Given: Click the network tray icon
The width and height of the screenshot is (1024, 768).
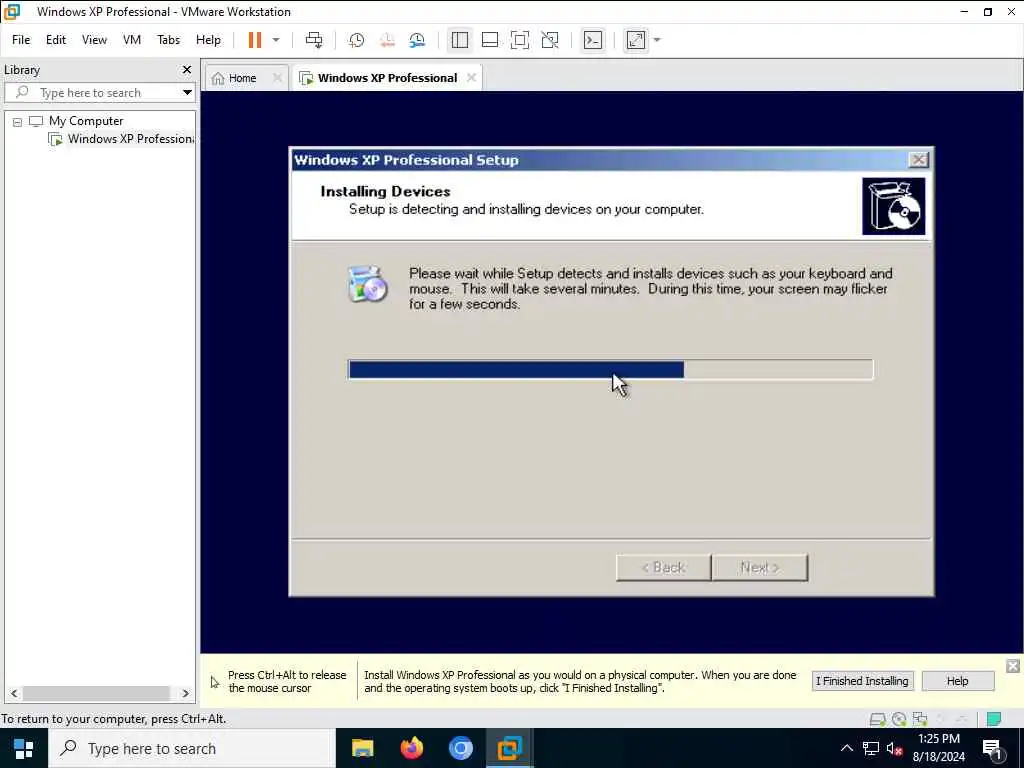Looking at the screenshot, I should pos(871,748).
